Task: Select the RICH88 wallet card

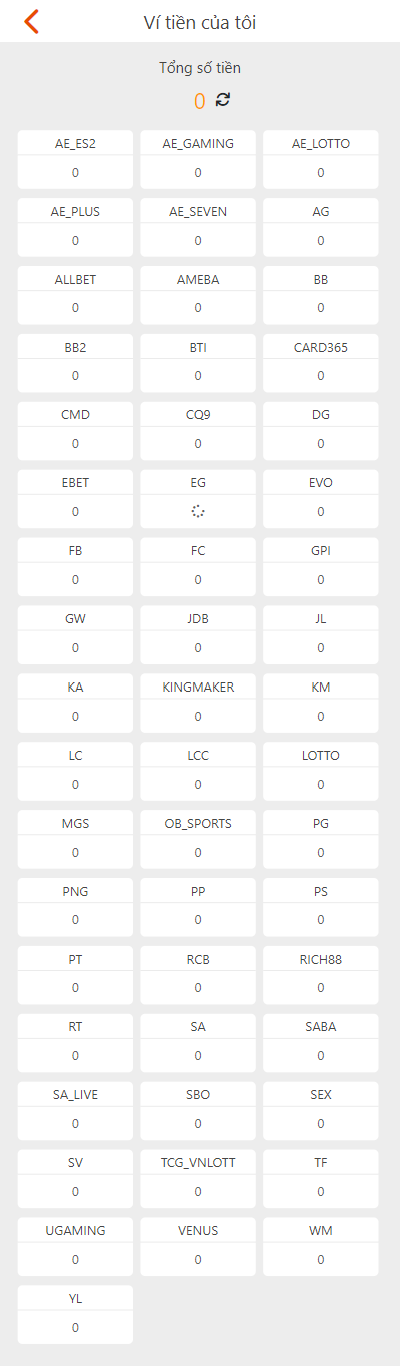Action: click(321, 975)
